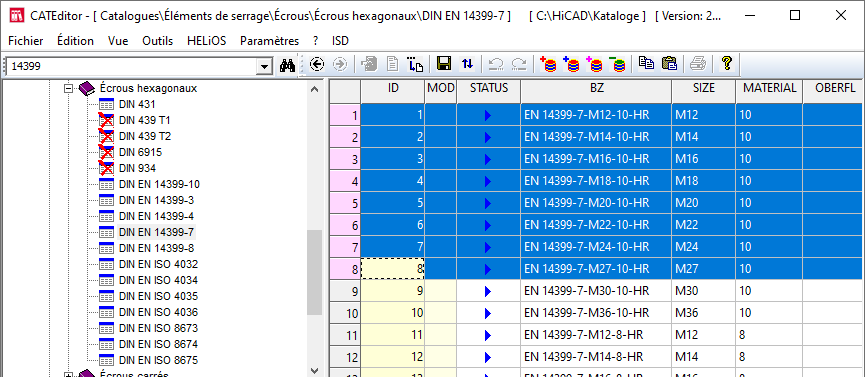The height and width of the screenshot is (377, 865).
Task: Open the Paramètres menu
Action: click(x=269, y=41)
